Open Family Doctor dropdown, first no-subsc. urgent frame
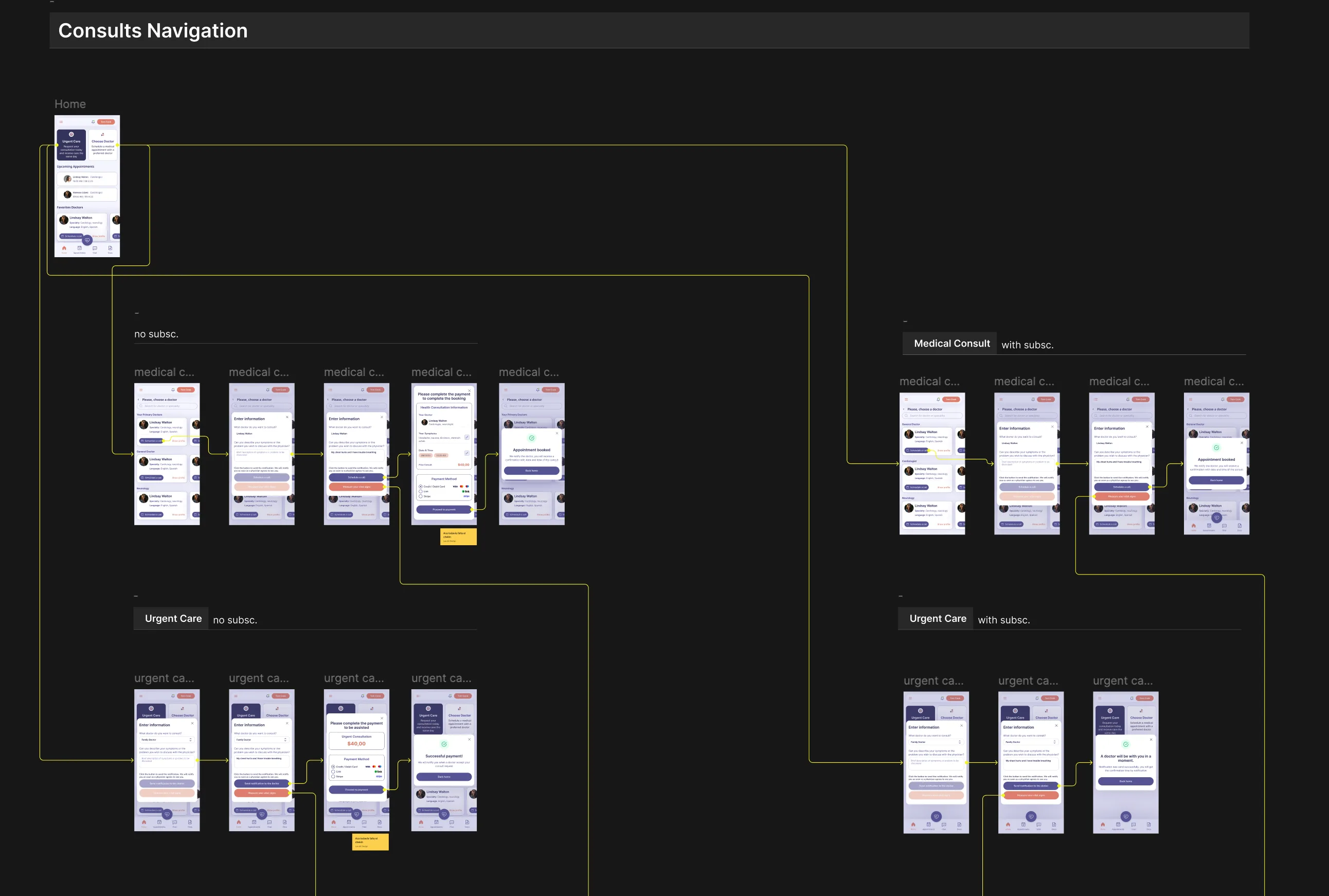 click(167, 740)
